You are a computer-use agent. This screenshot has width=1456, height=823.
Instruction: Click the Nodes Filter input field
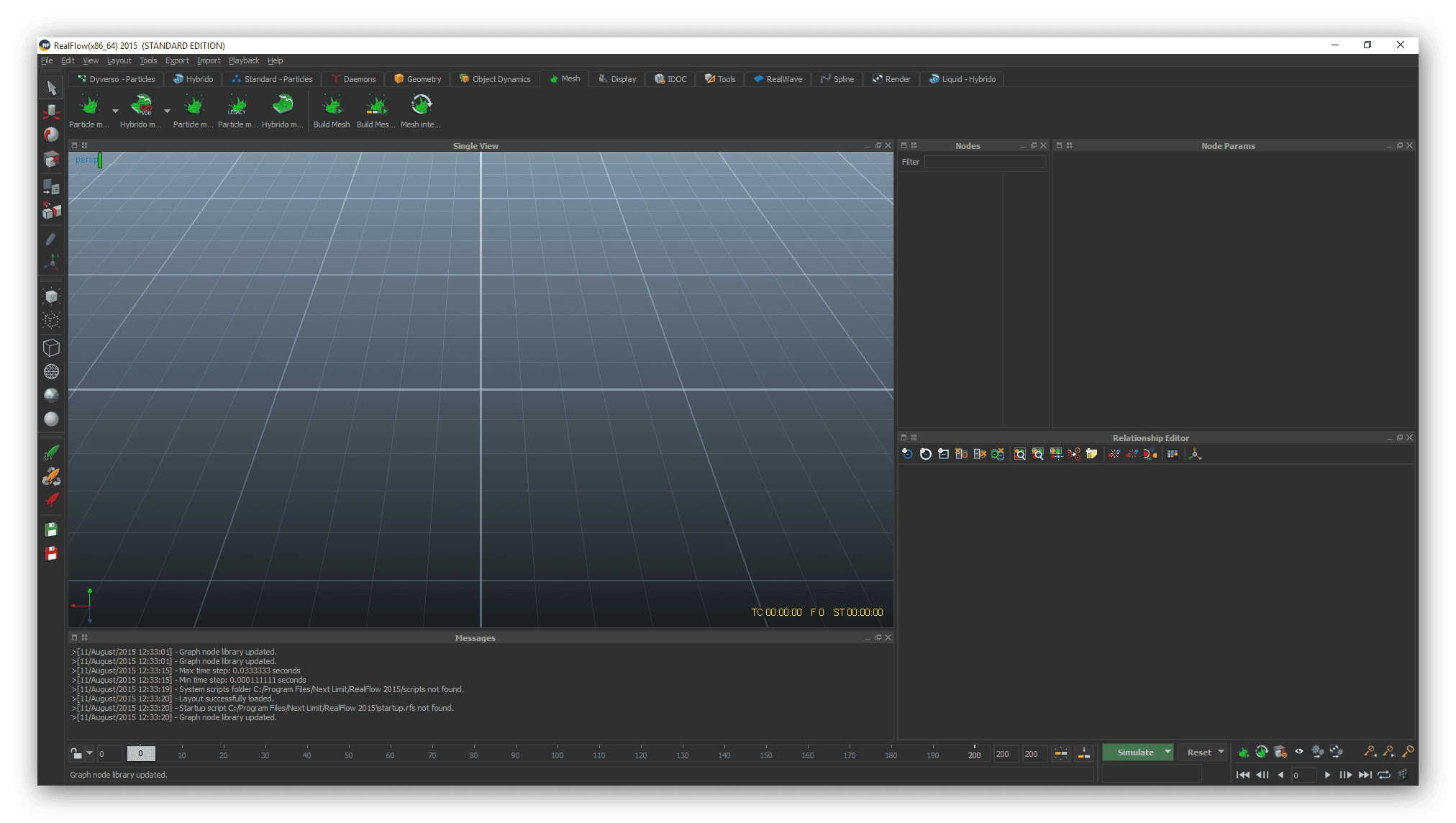point(984,162)
